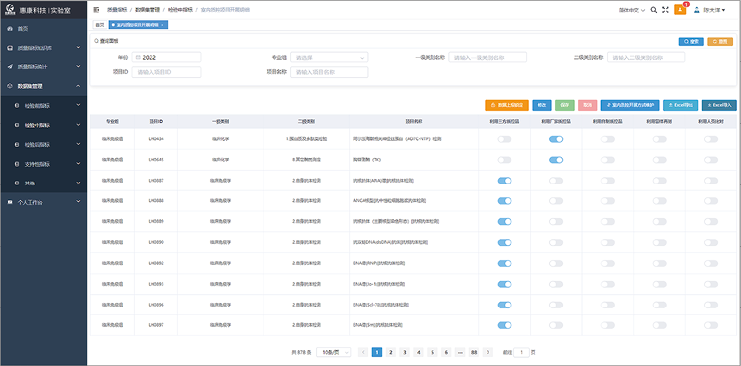Focus the 一级类别名称 input field
The image size is (741, 366).
click(488, 57)
